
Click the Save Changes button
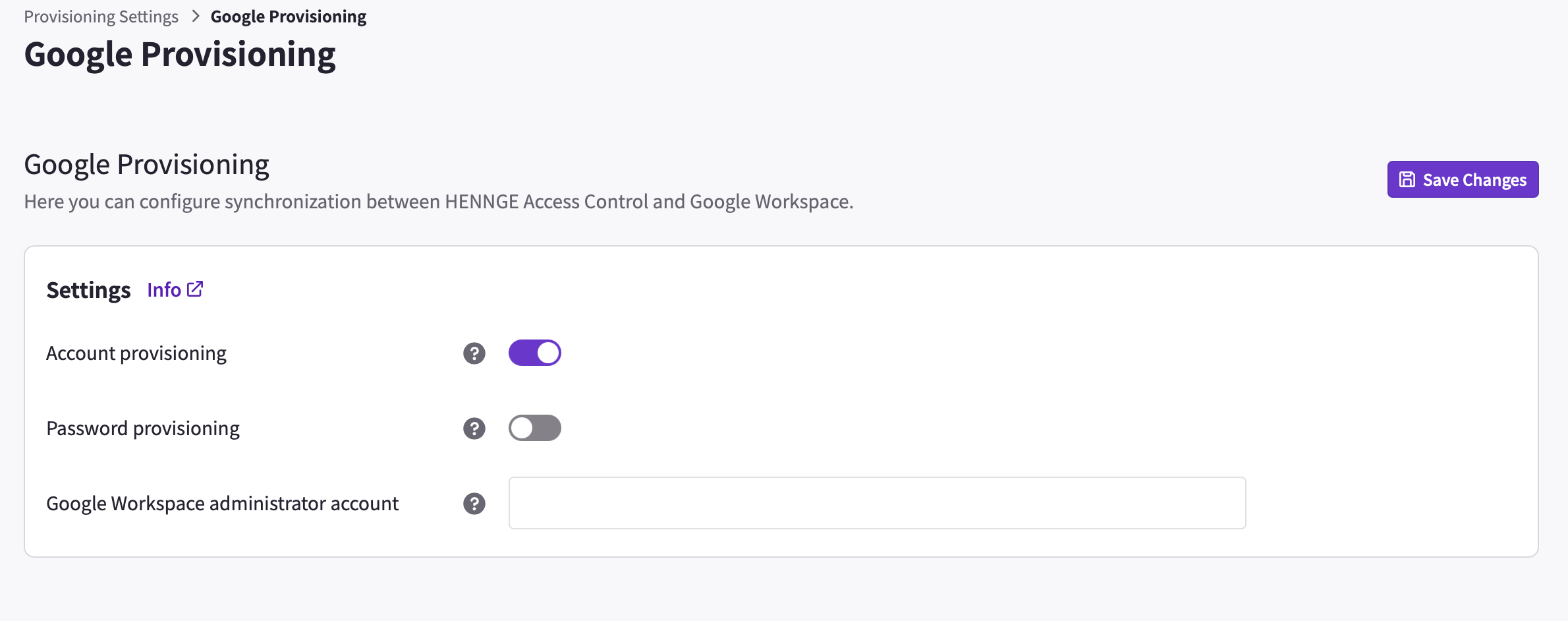[1463, 179]
